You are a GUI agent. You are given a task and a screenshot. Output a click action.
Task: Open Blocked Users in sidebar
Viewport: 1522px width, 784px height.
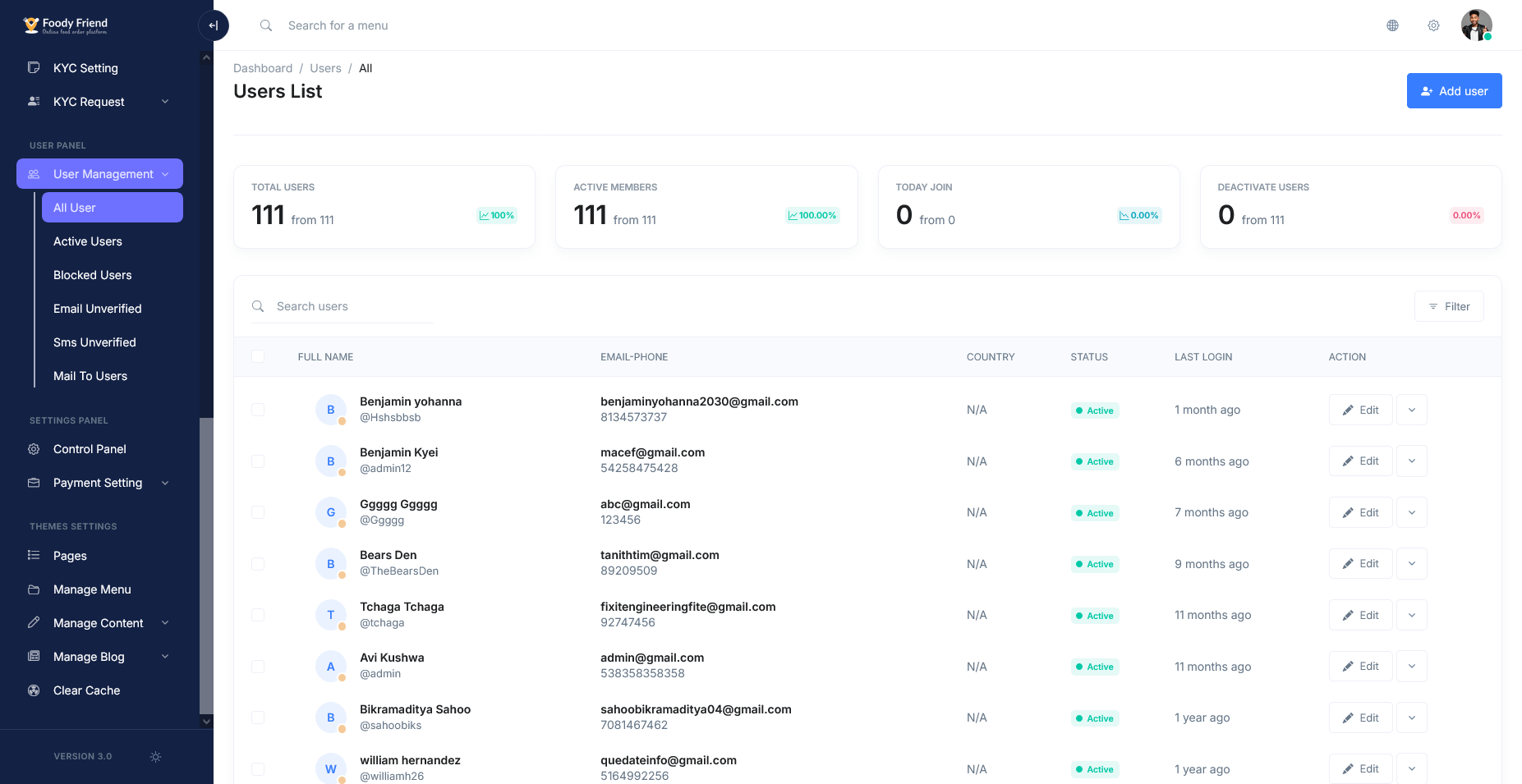tap(93, 275)
